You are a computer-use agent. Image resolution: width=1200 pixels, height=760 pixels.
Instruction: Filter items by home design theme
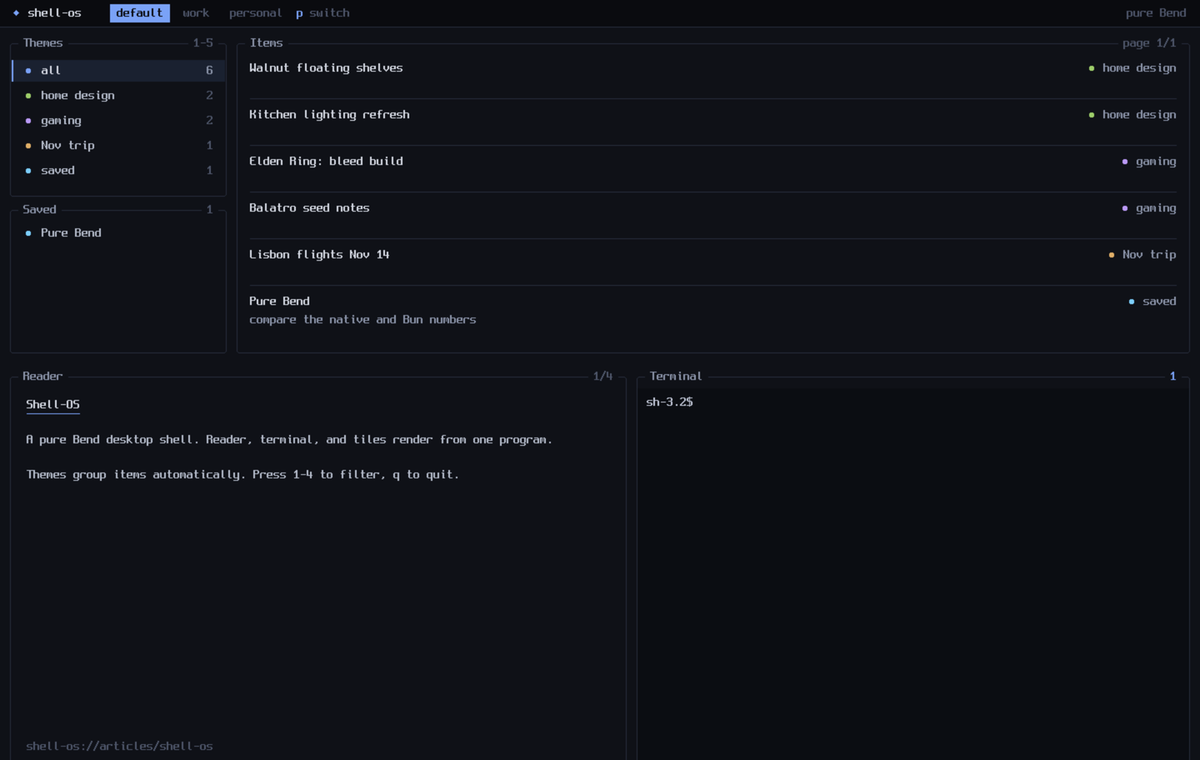click(x=118, y=95)
